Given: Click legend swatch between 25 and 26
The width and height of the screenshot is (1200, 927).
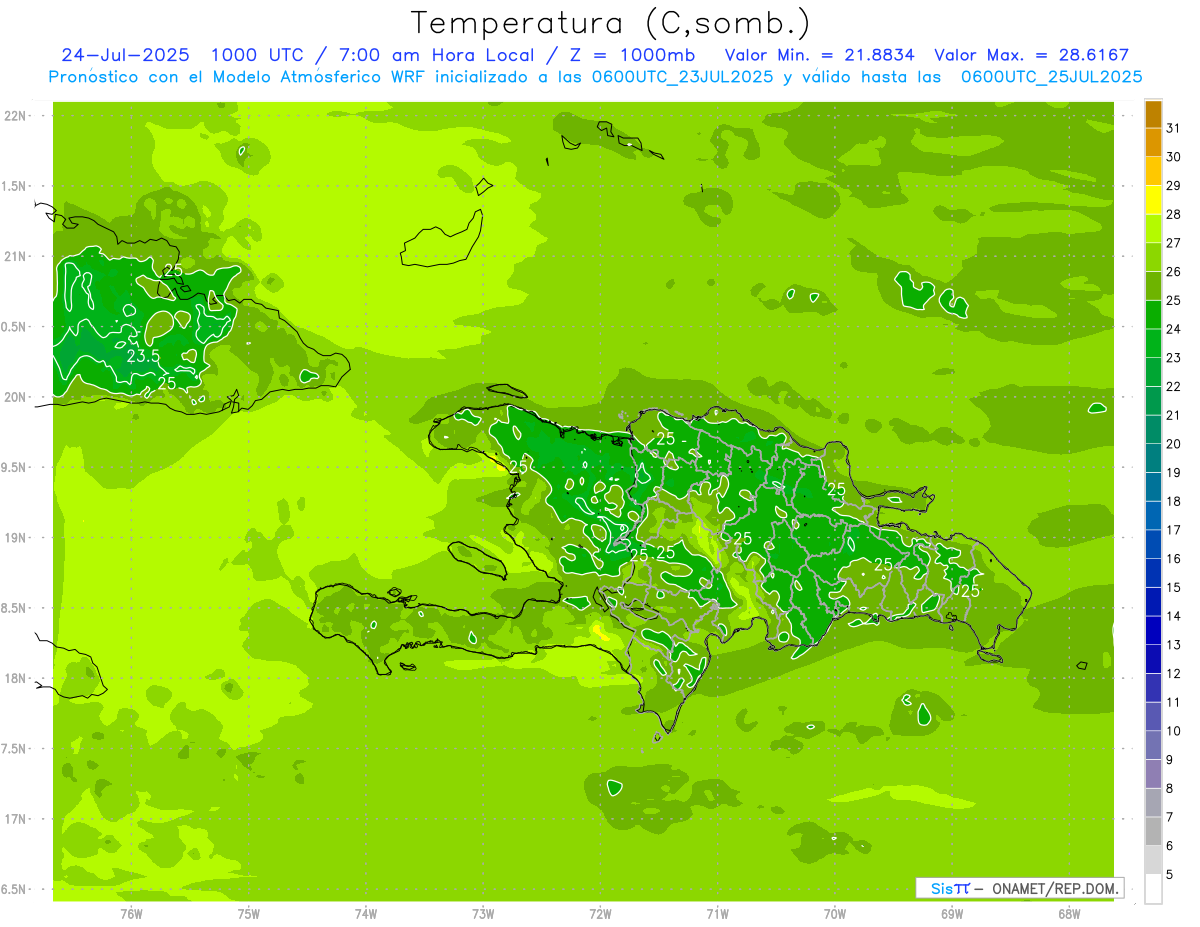Looking at the screenshot, I should pyautogui.click(x=1153, y=286).
